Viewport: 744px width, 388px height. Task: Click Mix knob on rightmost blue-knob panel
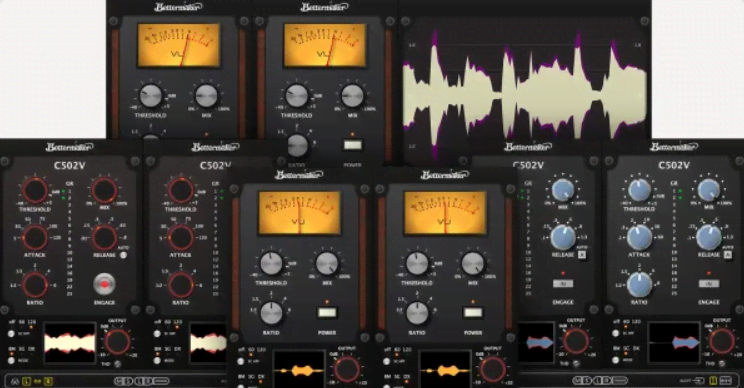[x=708, y=190]
